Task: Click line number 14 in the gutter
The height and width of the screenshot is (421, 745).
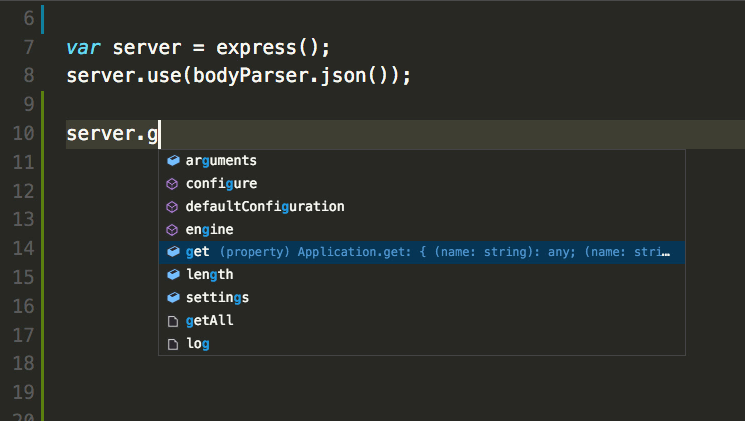Action: [x=23, y=248]
